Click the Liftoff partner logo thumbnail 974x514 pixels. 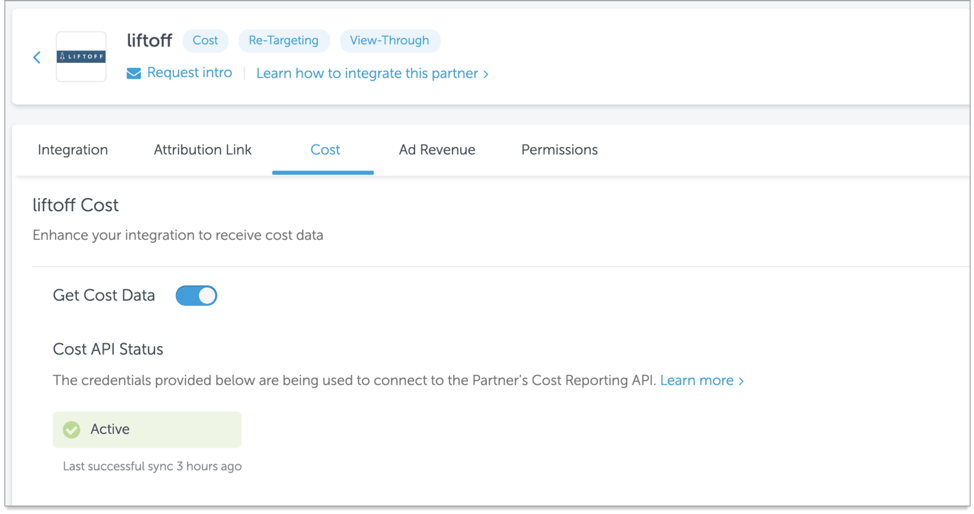81,57
